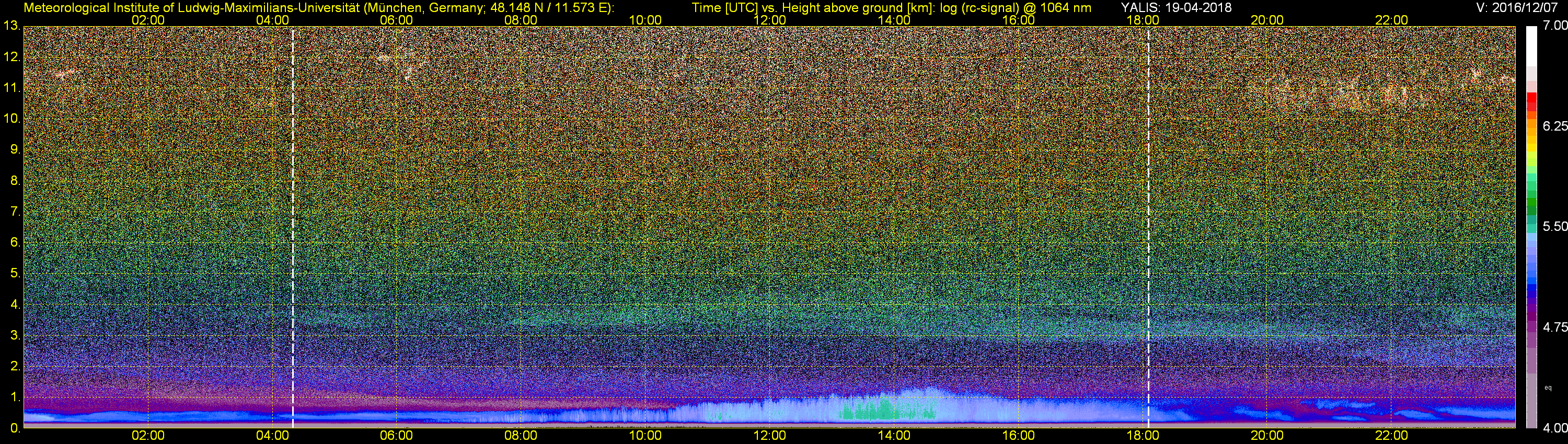Click the 4 km height axis label
1568x444 pixels.
point(15,304)
